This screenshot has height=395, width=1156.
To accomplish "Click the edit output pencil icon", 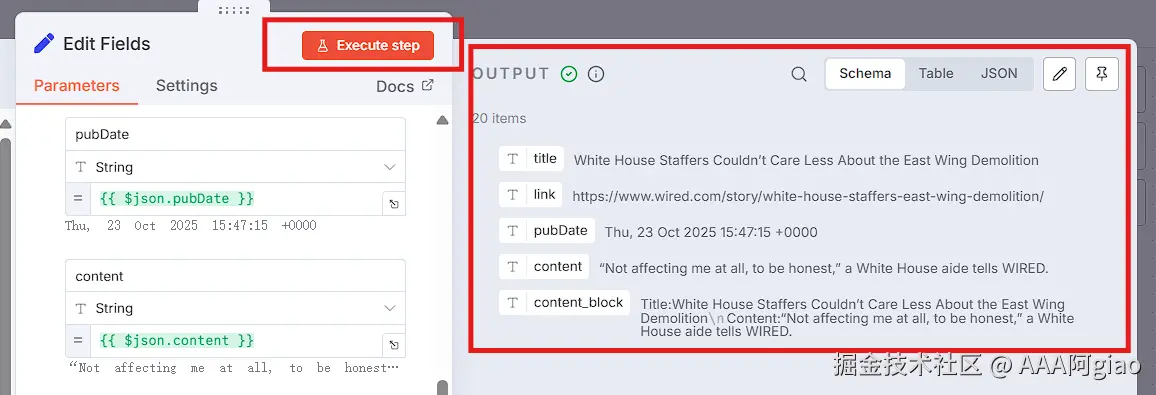I will 1059,74.
